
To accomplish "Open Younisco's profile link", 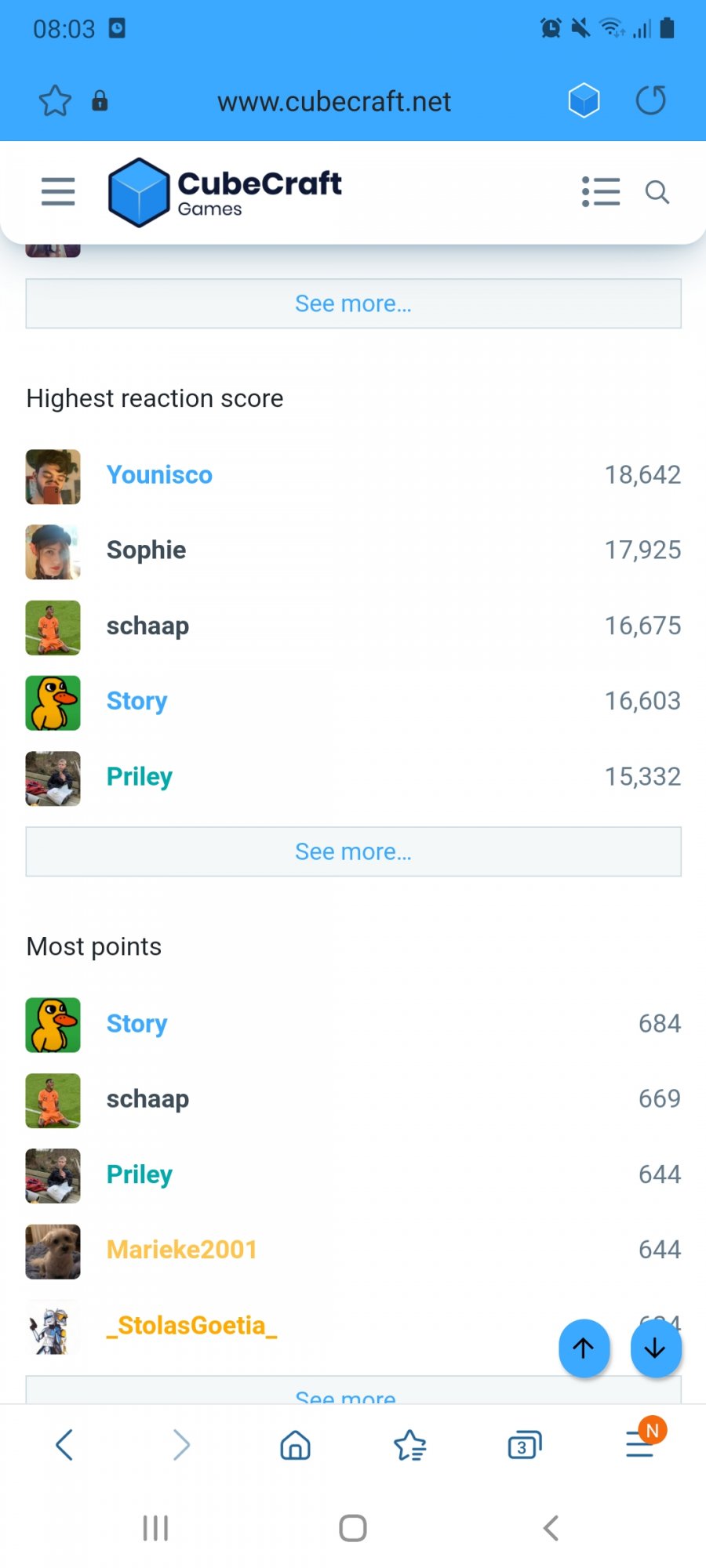I will tap(159, 474).
